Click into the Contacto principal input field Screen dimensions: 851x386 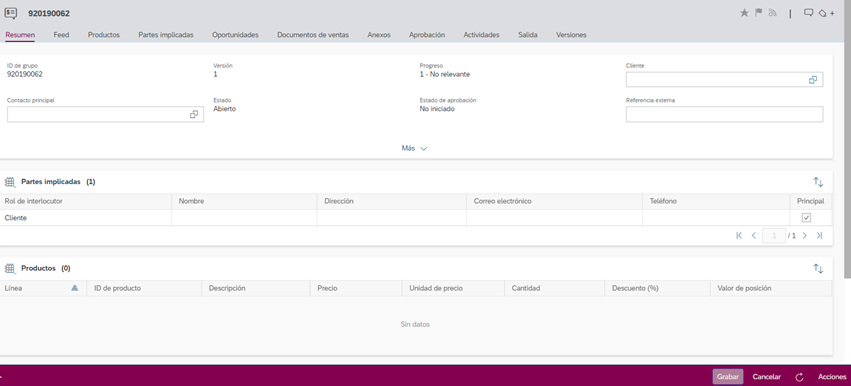coord(105,115)
